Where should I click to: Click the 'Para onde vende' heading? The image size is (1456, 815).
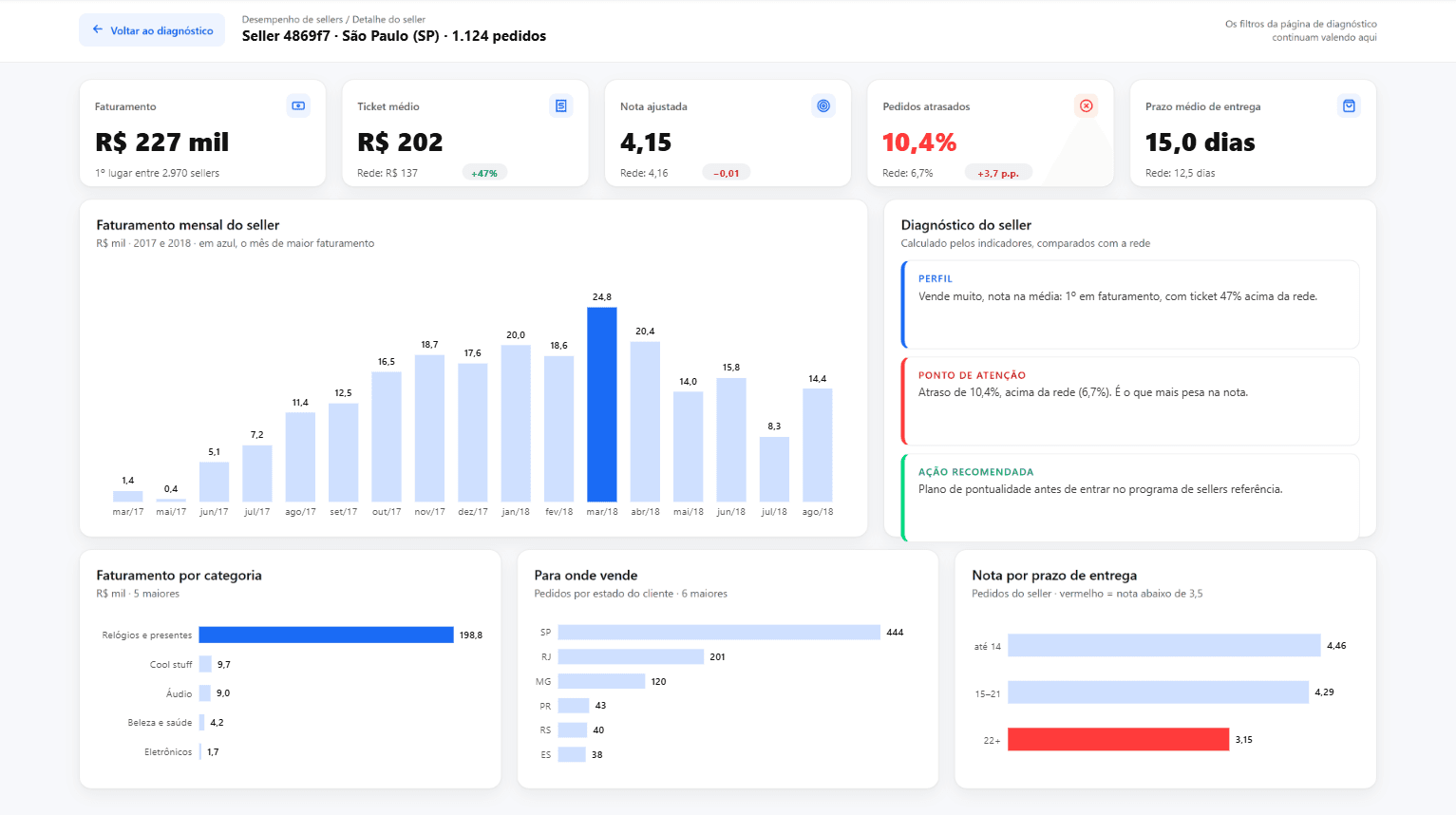tap(586, 576)
